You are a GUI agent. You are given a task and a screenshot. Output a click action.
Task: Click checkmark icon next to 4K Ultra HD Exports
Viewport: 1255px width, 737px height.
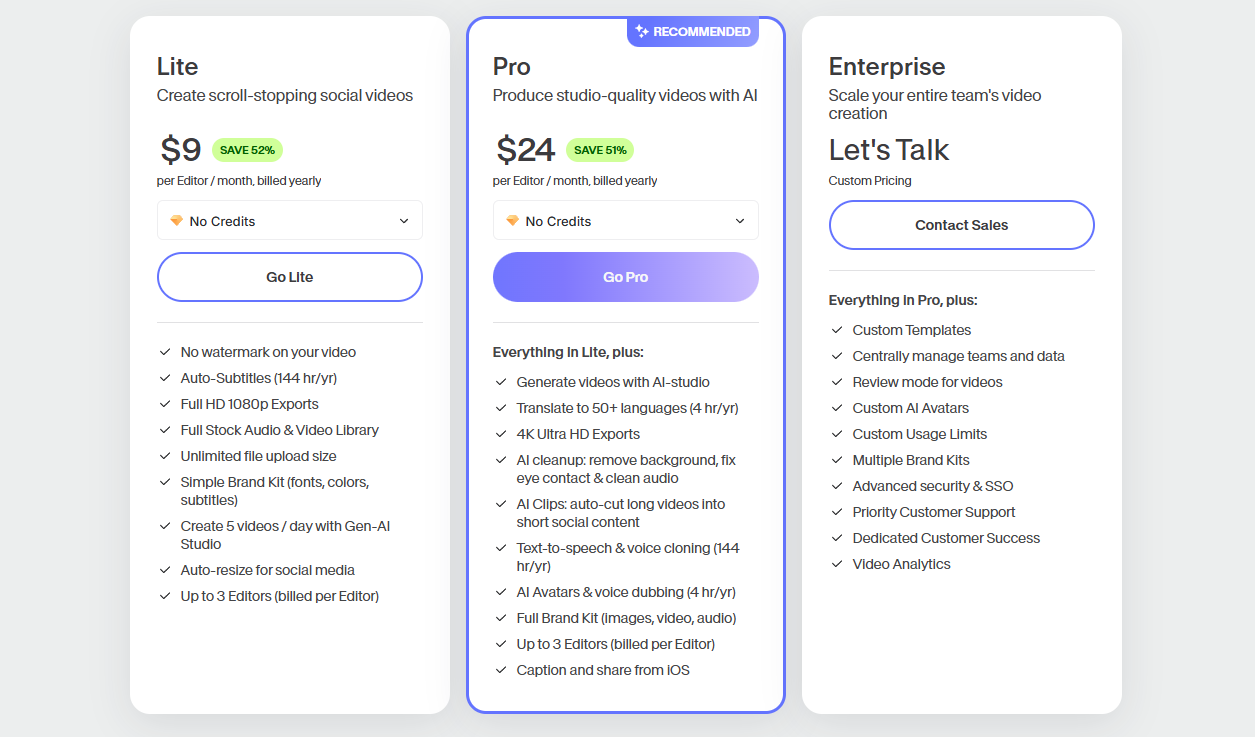point(501,434)
